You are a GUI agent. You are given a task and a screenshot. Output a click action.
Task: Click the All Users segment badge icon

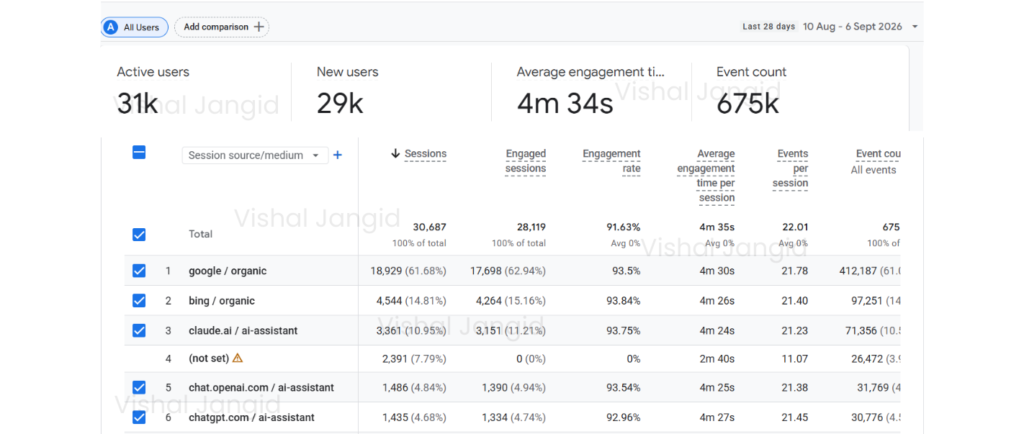point(111,27)
